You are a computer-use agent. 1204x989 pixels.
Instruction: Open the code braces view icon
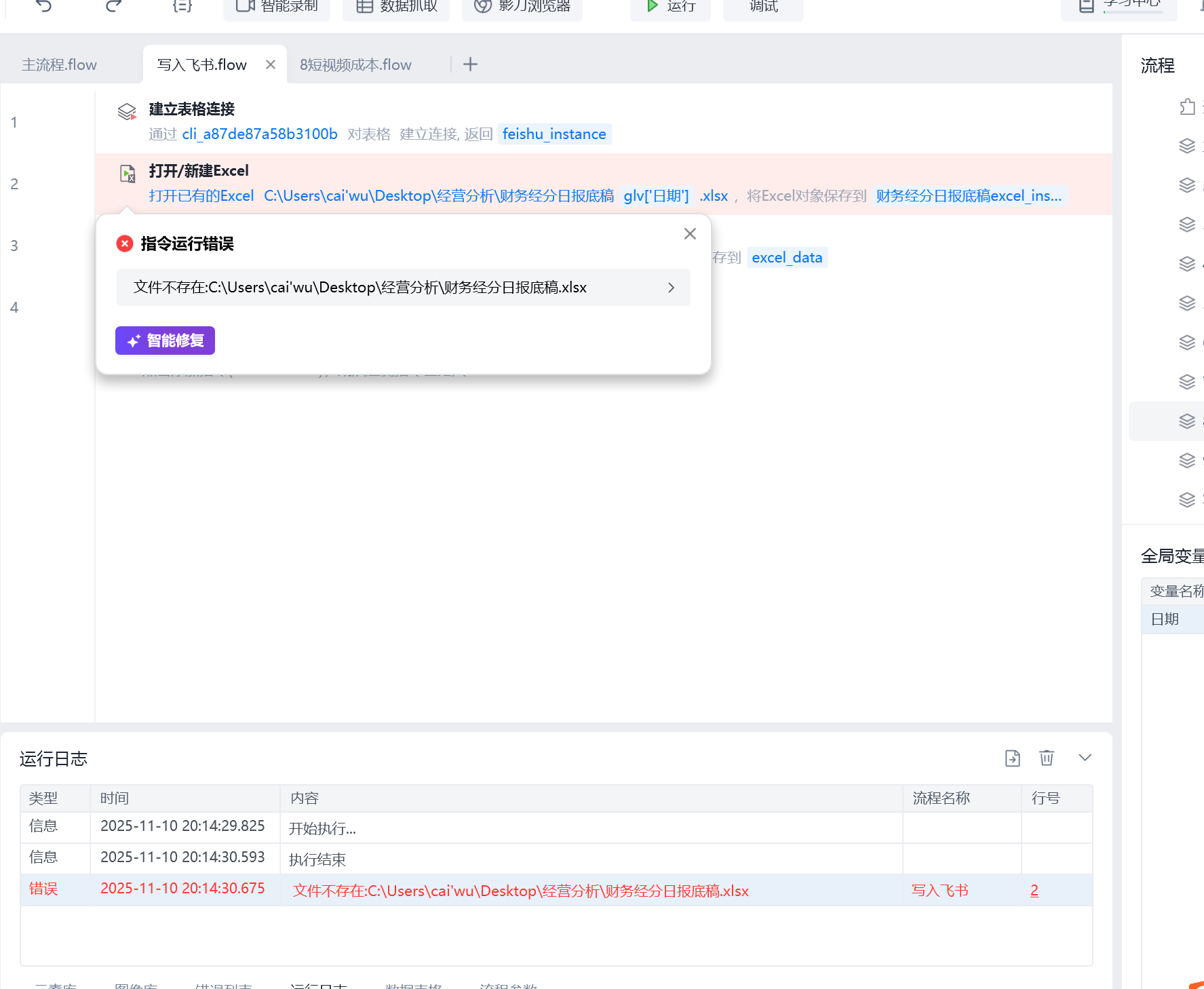(182, 6)
